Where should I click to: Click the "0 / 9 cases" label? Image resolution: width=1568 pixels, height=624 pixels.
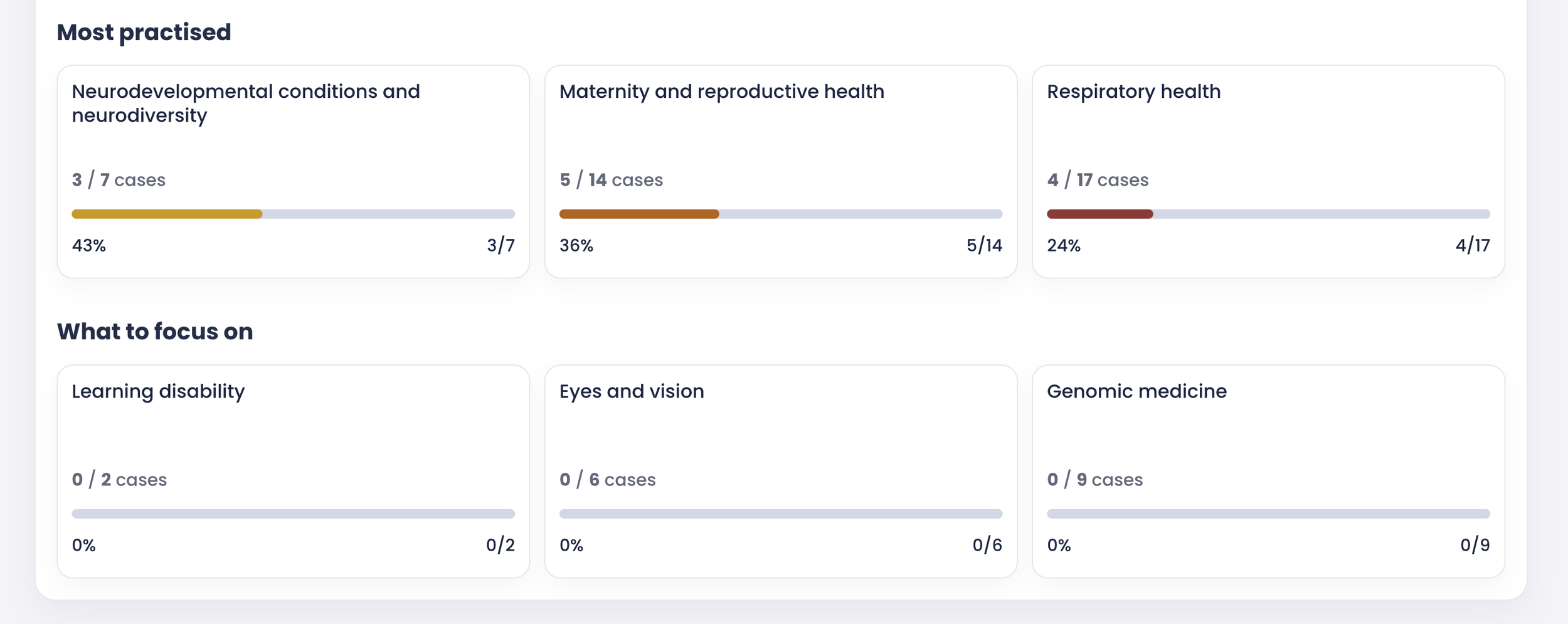[x=1094, y=480]
